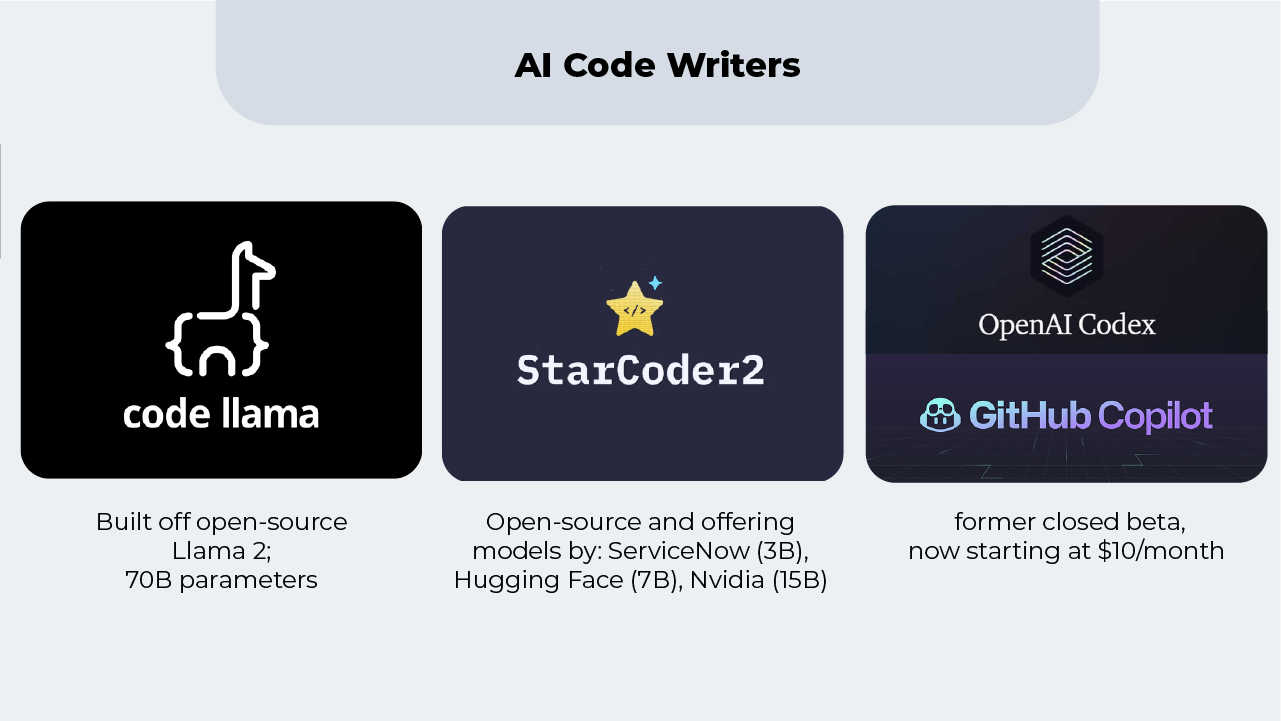Image resolution: width=1281 pixels, height=721 pixels.
Task: Click the "Built off open-source" caption line
Action: (221, 522)
